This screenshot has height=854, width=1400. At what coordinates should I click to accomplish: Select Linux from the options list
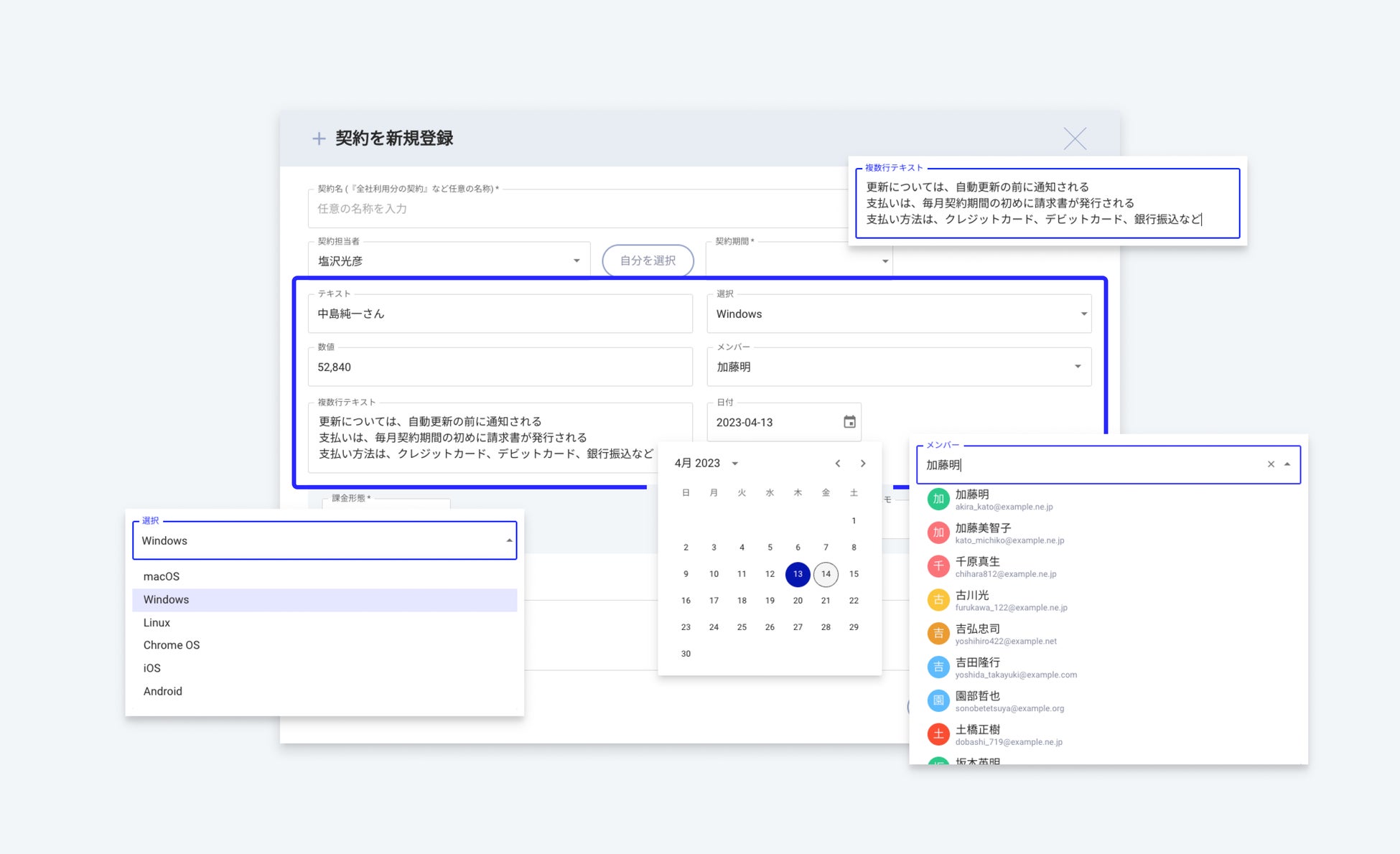click(x=157, y=622)
